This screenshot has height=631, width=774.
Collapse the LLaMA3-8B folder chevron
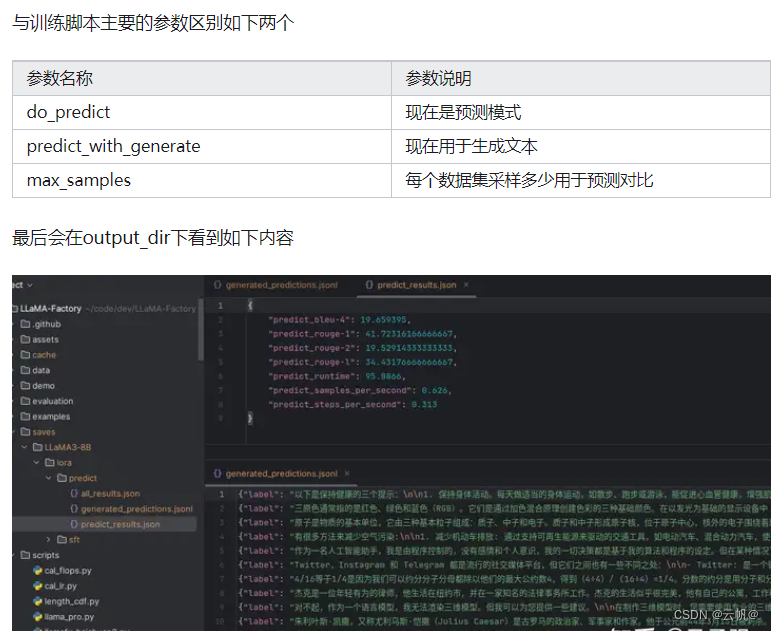(x=24, y=447)
